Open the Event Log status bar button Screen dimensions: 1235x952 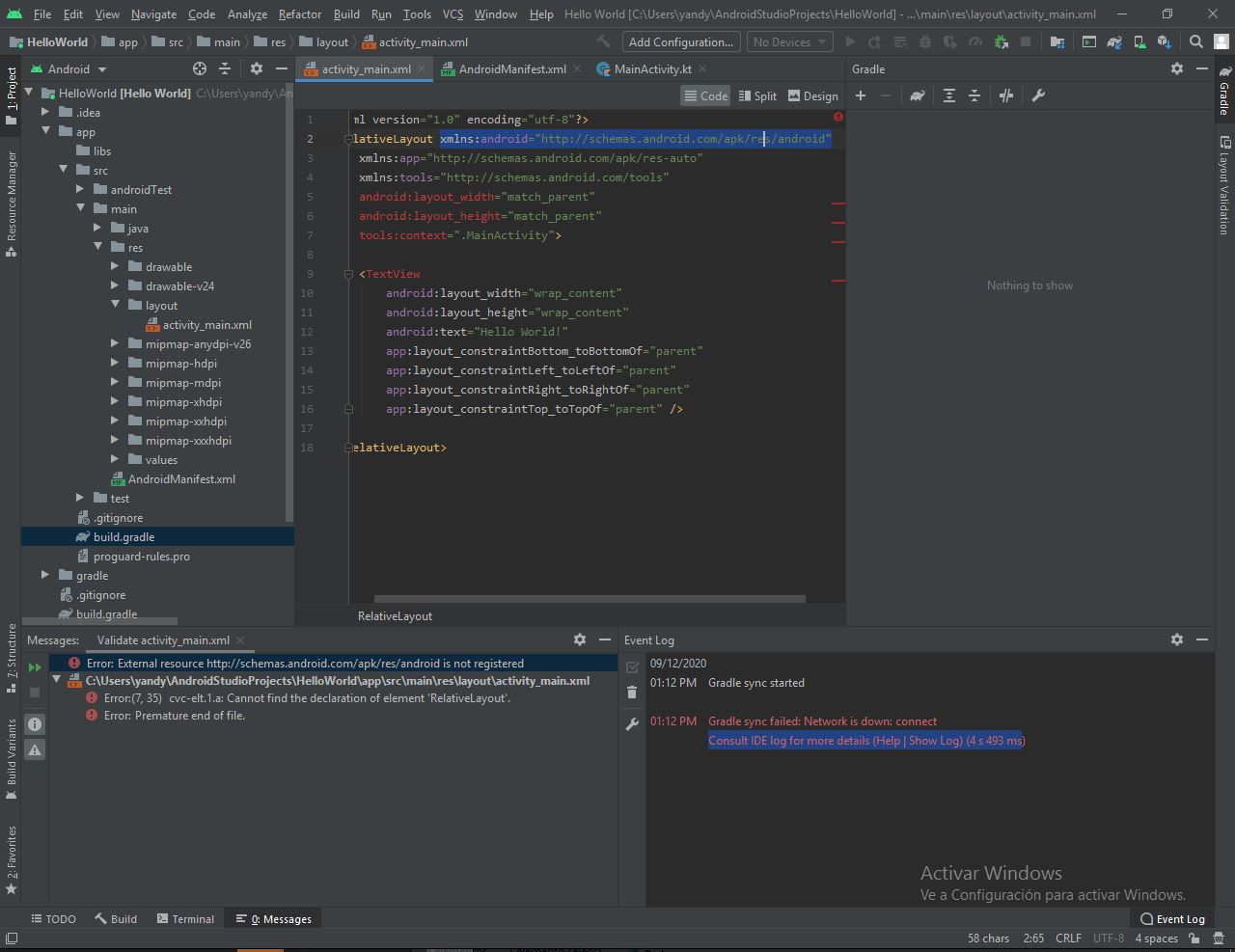click(x=1172, y=918)
